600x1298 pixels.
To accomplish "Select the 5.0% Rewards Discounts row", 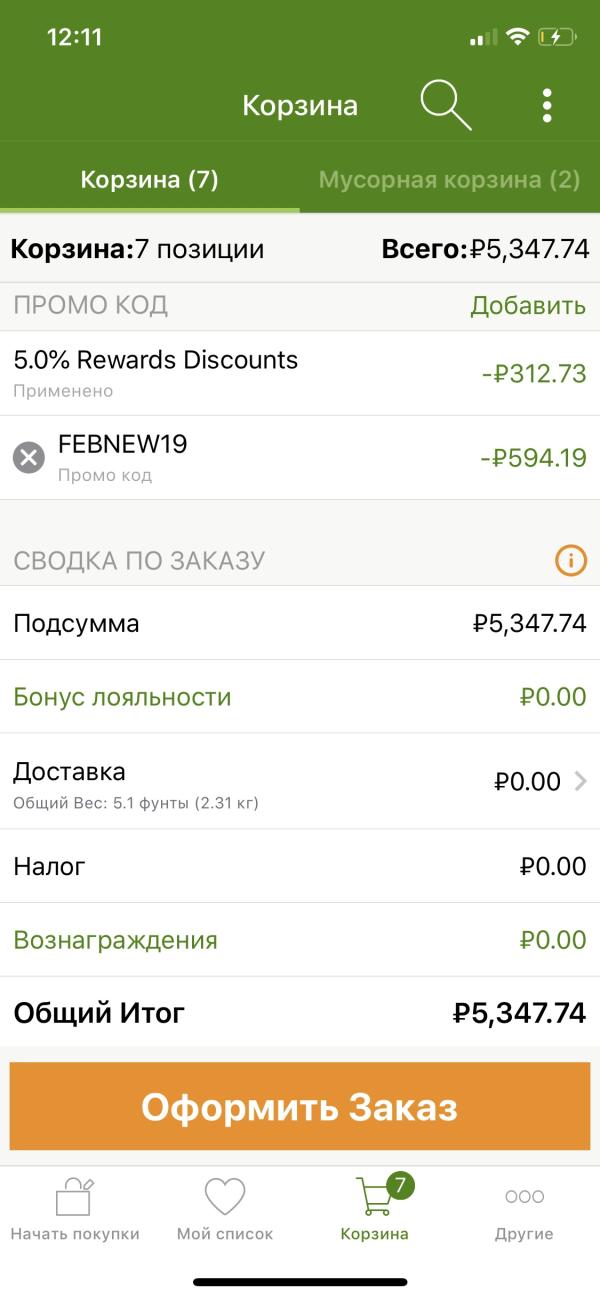I will 300,373.
